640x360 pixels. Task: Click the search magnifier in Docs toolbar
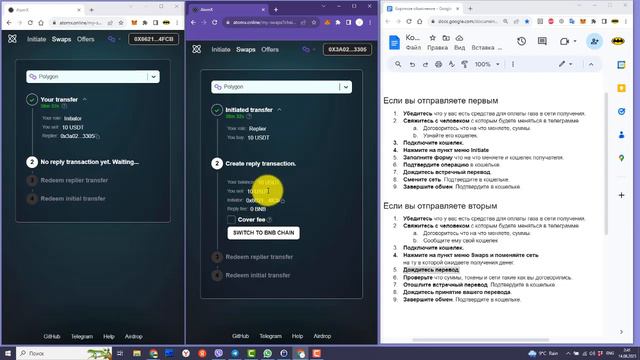(398, 64)
